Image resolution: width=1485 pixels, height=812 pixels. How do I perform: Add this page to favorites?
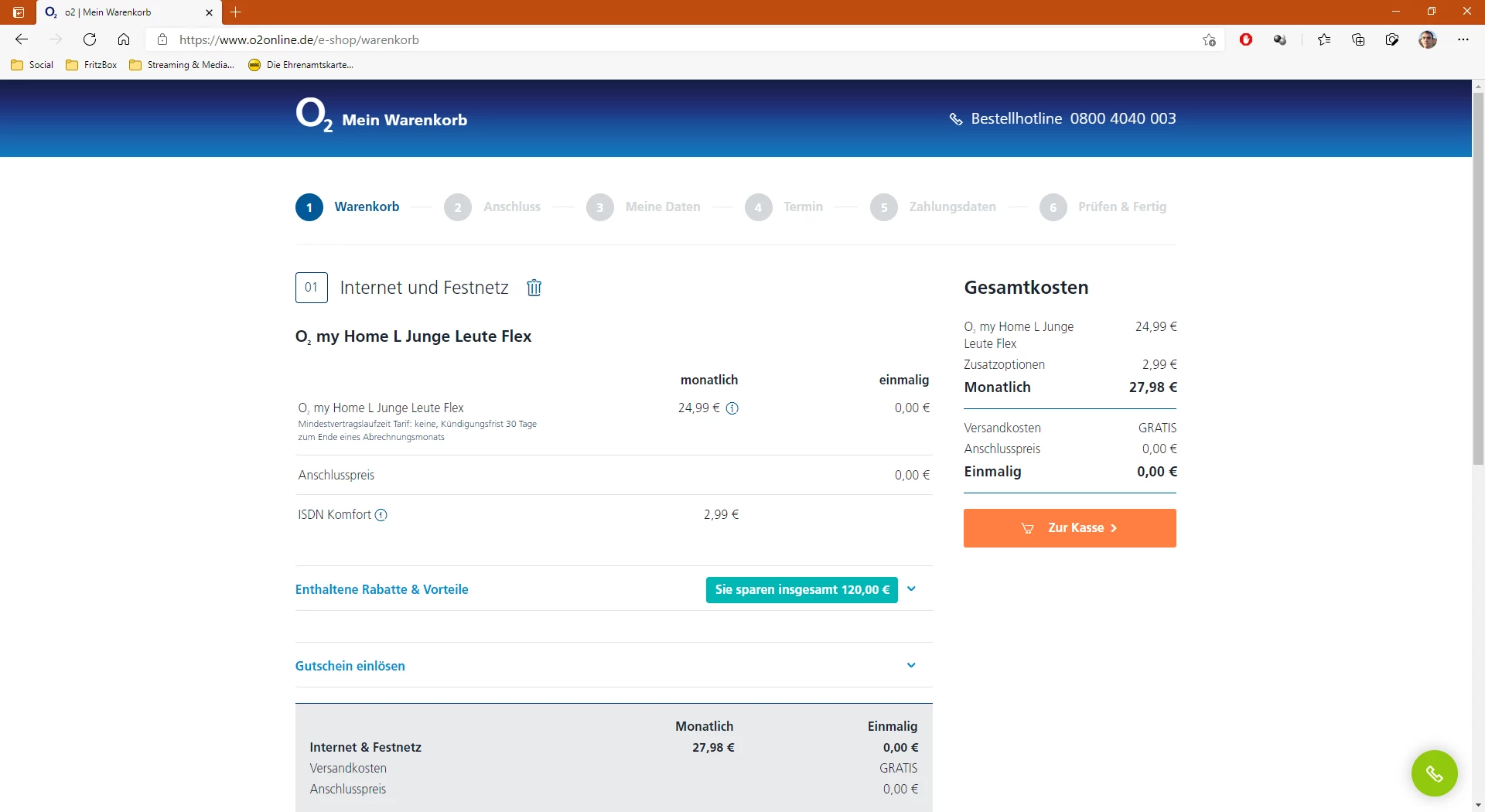pyautogui.click(x=1209, y=39)
